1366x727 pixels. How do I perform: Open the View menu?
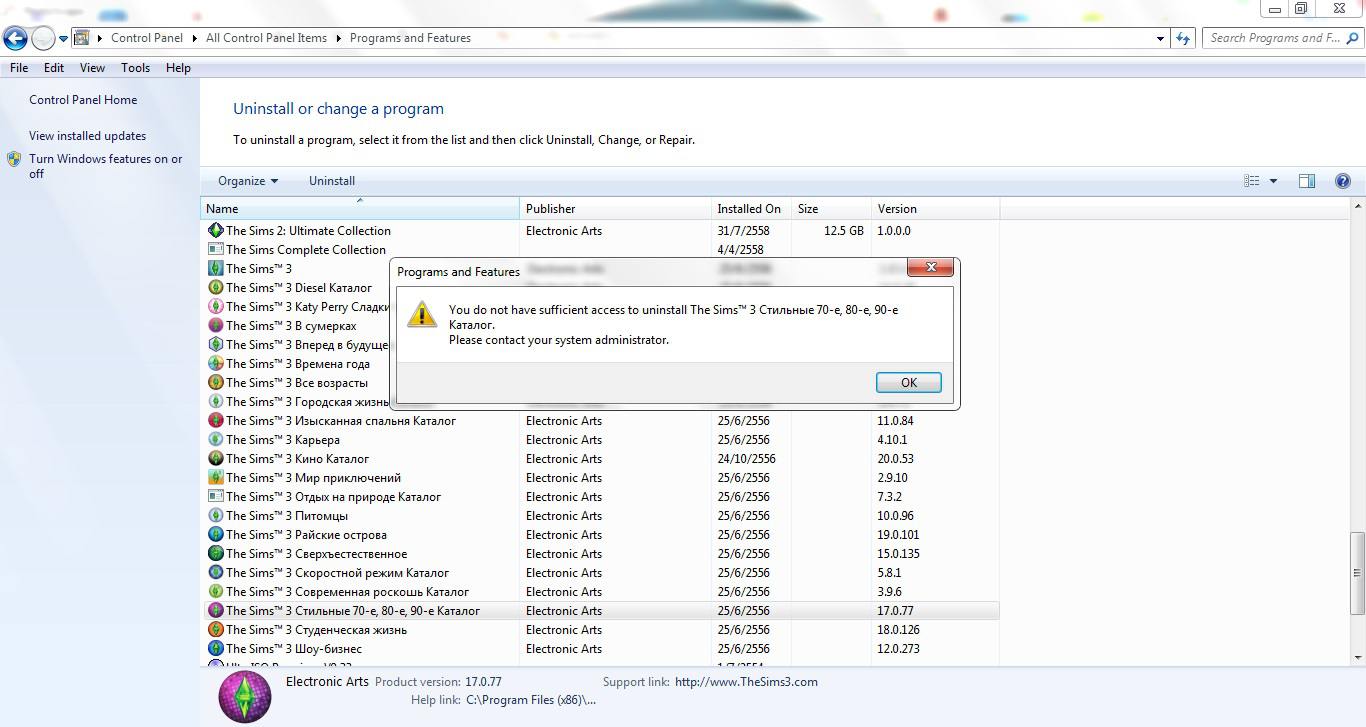[92, 68]
